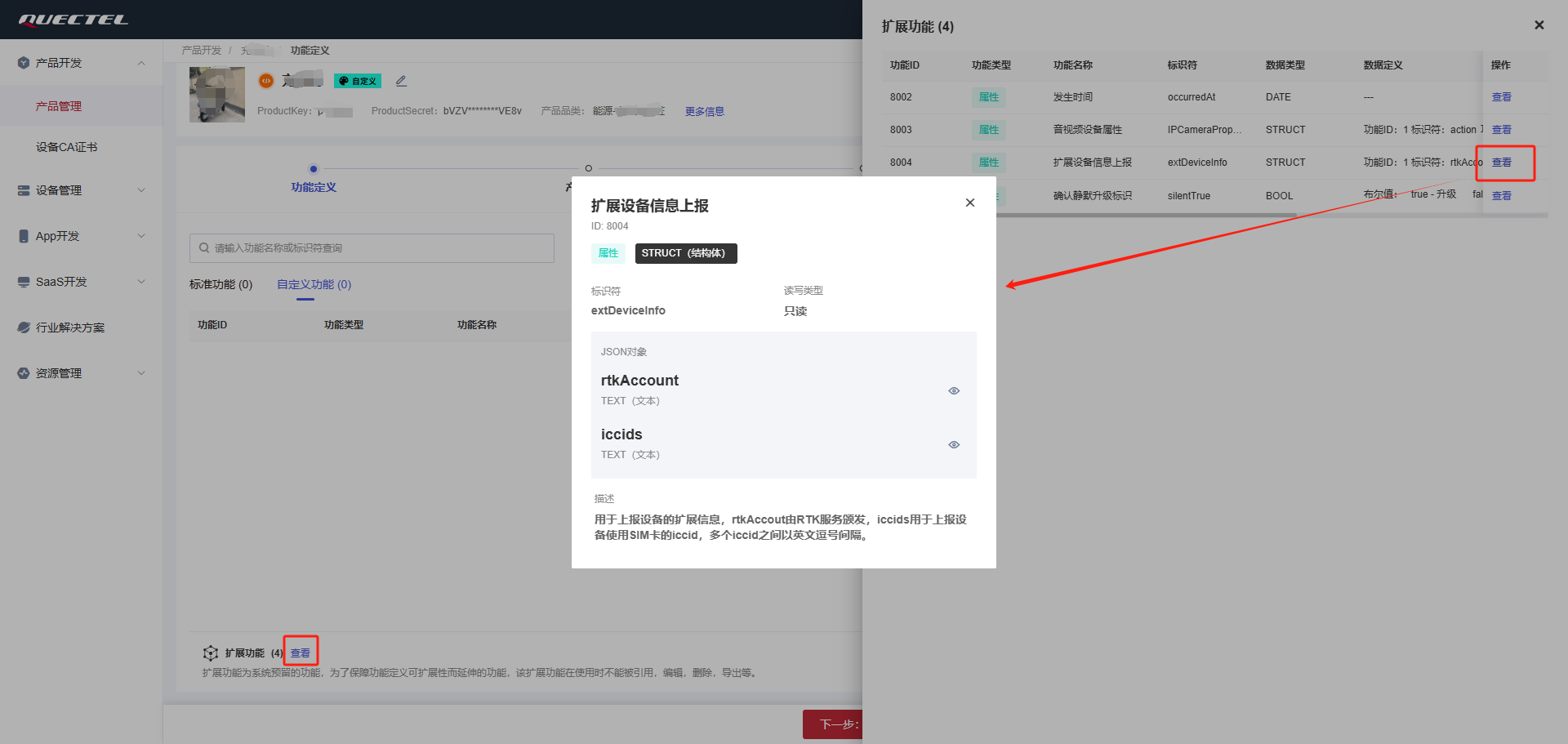Viewport: 1568px width, 744px height.
Task: Click the Quectel logo in header
Action: coord(73,20)
